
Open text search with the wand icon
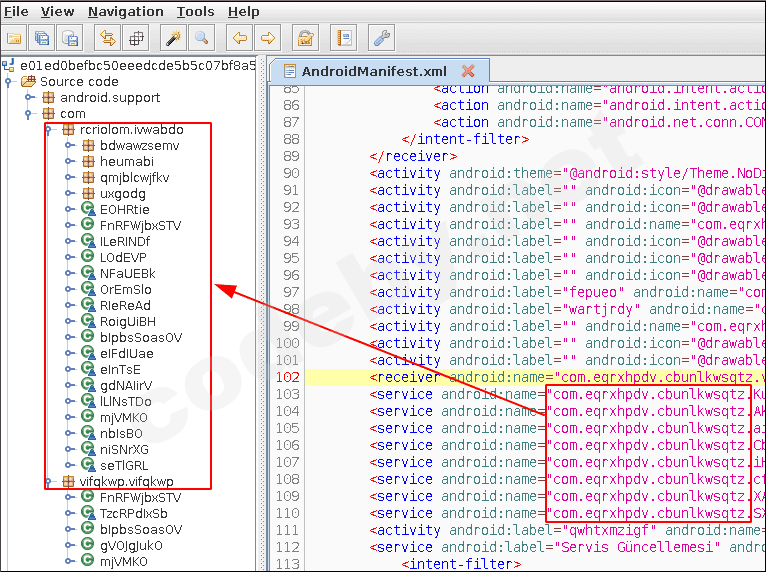click(173, 39)
